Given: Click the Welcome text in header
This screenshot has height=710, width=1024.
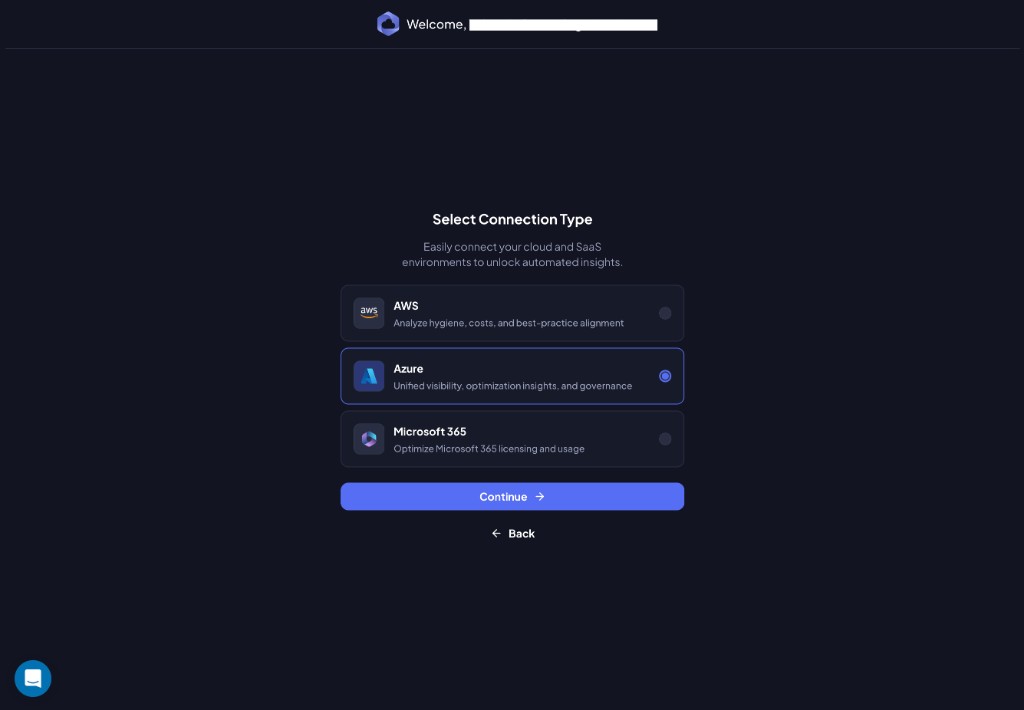Looking at the screenshot, I should (x=436, y=25).
